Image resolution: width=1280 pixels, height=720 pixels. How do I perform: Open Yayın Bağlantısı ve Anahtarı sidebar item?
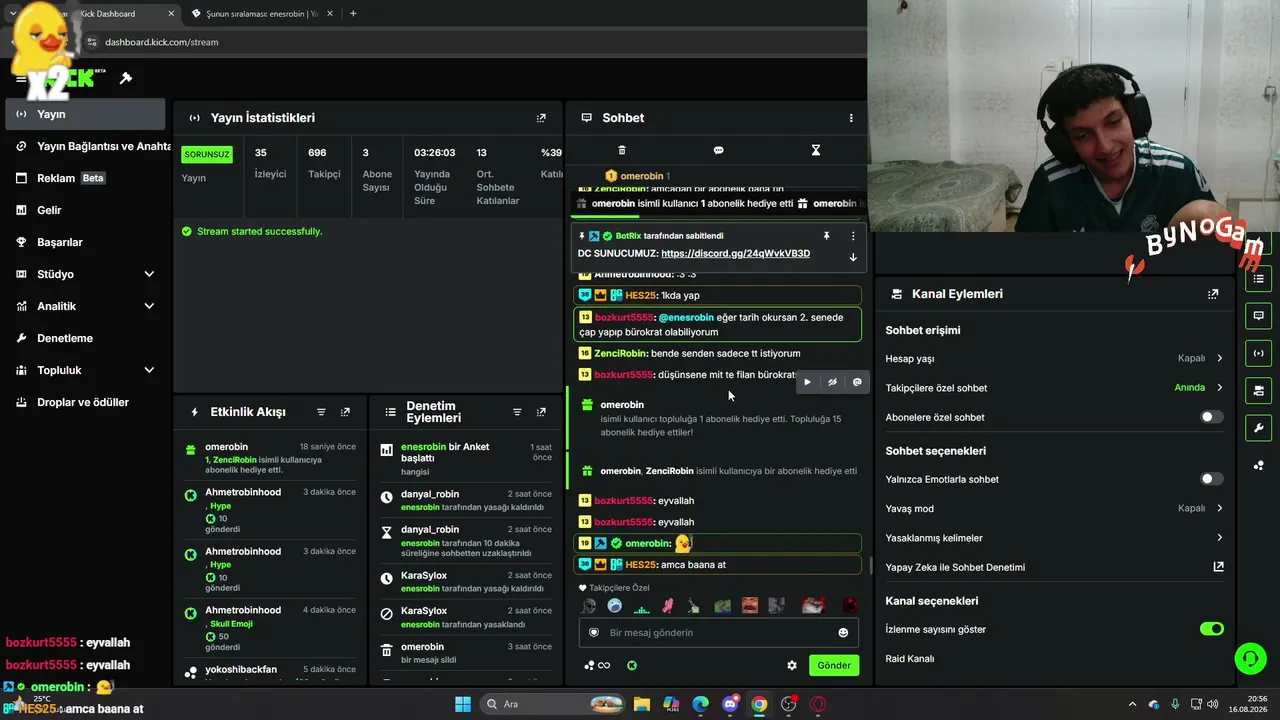tap(88, 146)
